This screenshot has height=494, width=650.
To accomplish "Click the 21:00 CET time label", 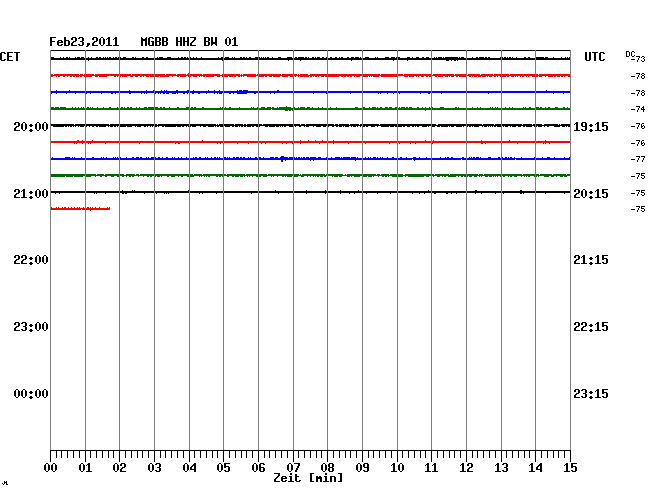I will 31,194.
